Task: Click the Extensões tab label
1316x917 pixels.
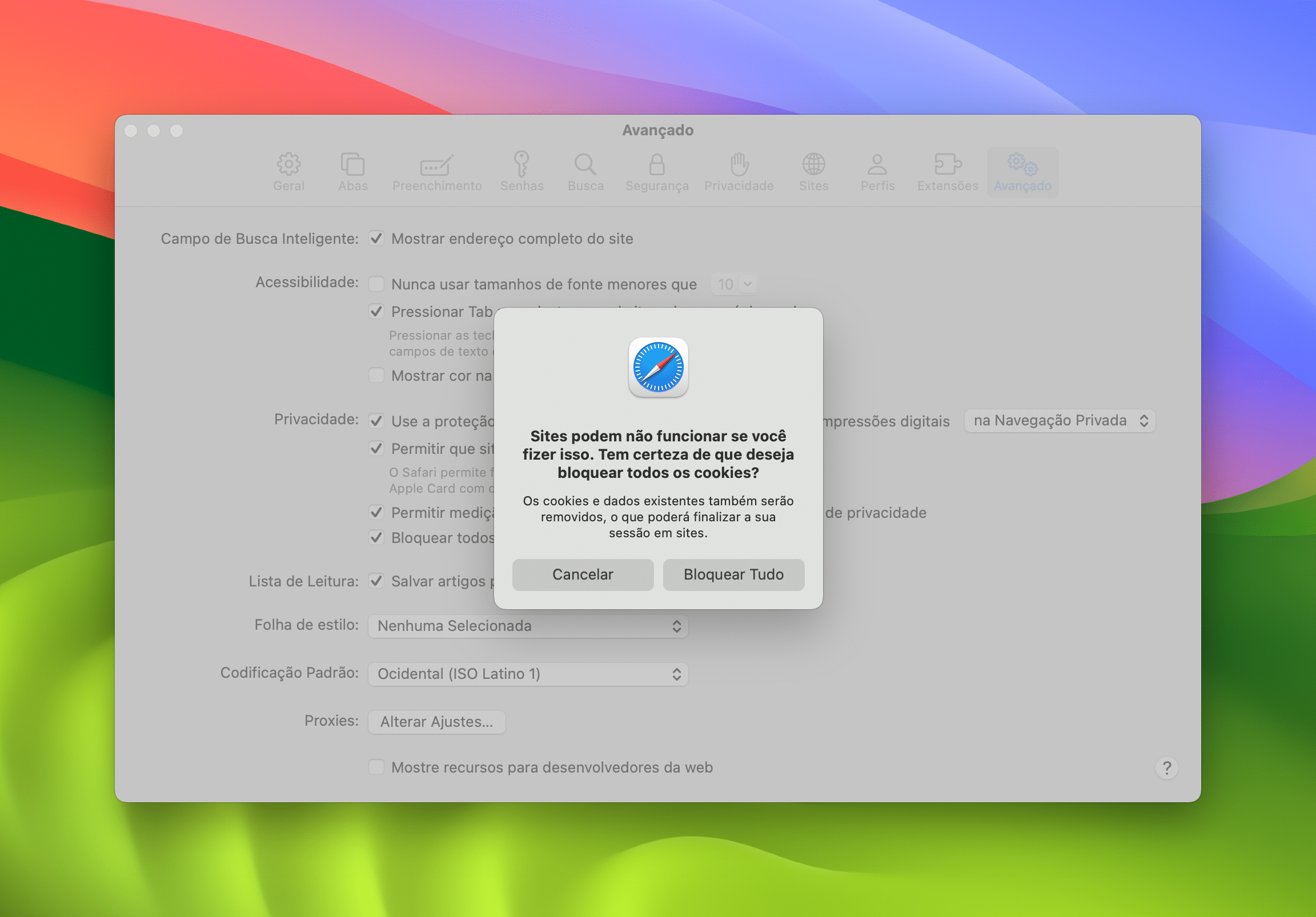Action: [x=948, y=186]
